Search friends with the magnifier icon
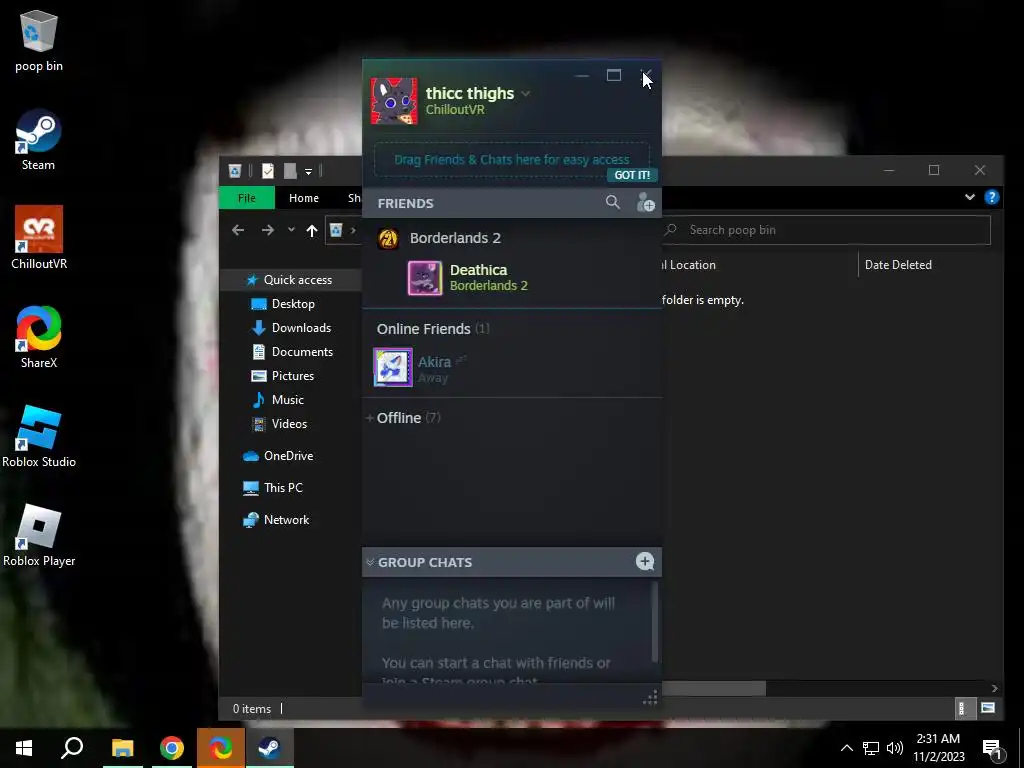Viewport: 1024px width, 768px height. pos(612,202)
